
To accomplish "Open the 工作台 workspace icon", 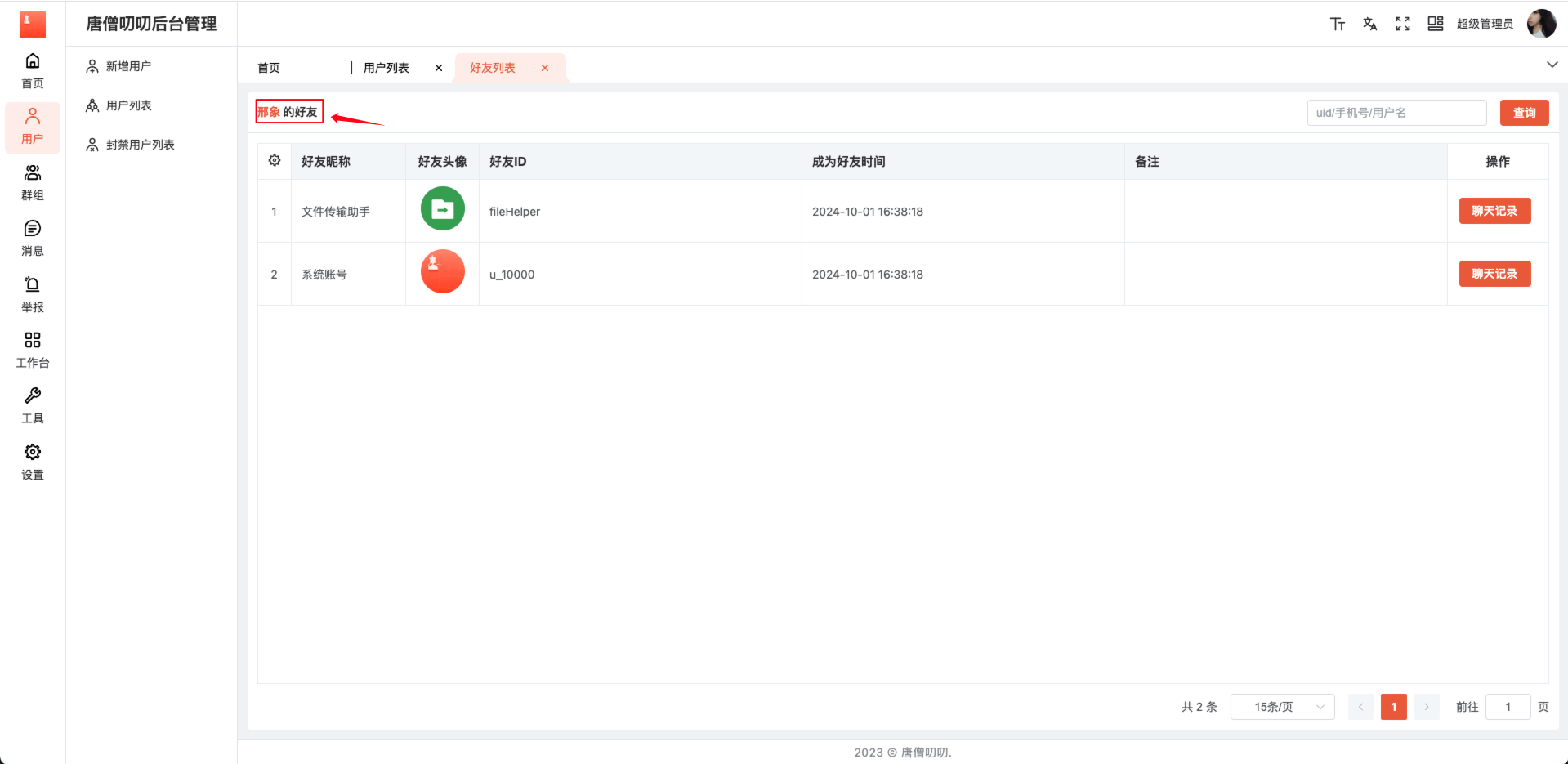I will point(33,350).
